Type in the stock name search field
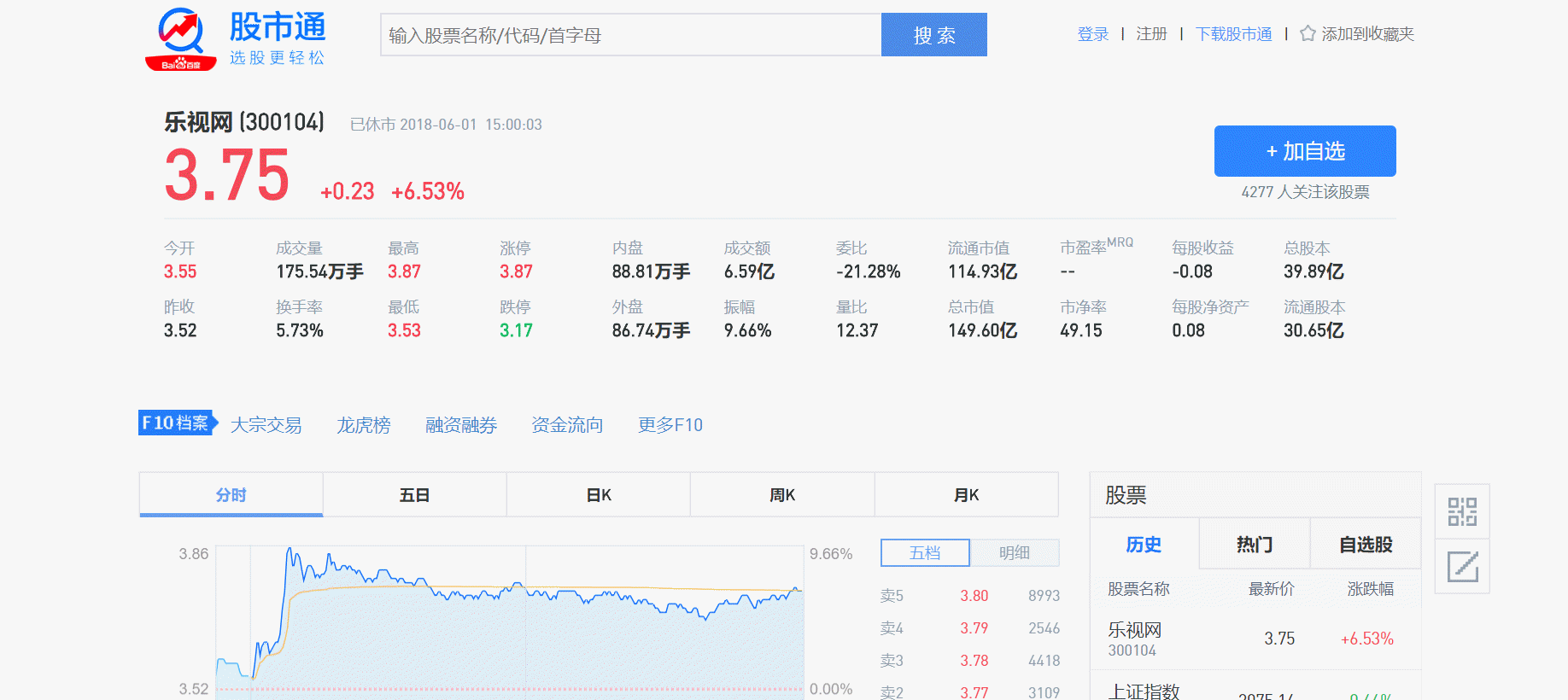The height and width of the screenshot is (700, 1568). (x=630, y=35)
